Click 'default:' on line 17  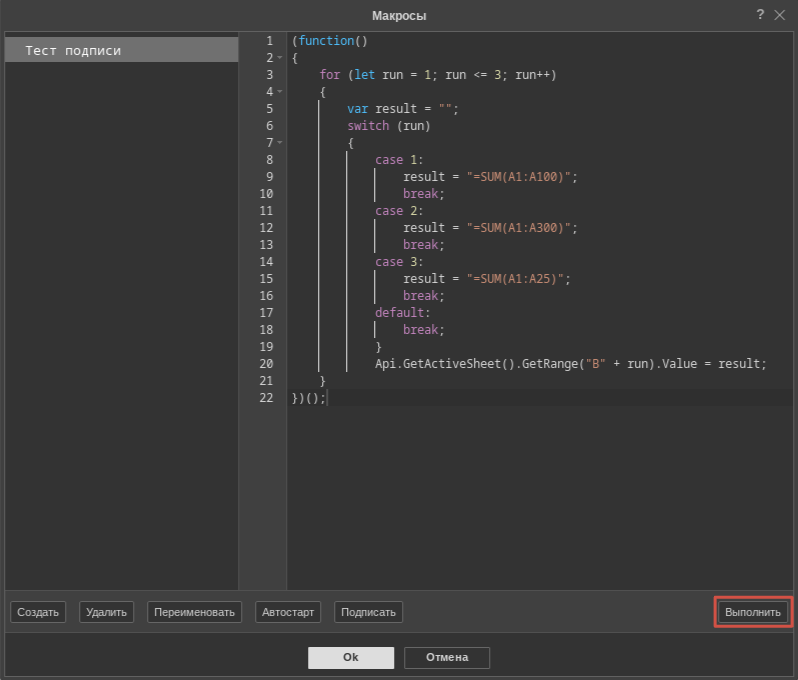pos(403,313)
